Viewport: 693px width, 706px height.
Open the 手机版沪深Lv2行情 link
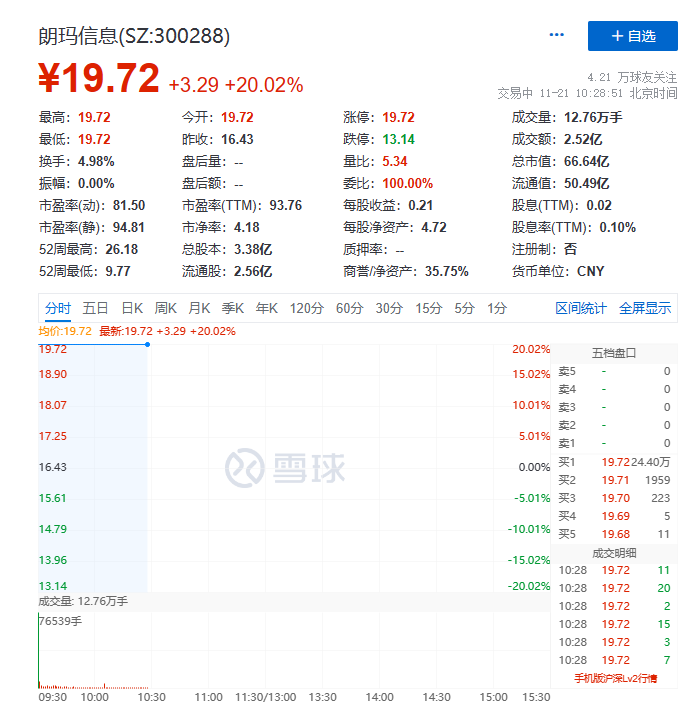tap(616, 679)
